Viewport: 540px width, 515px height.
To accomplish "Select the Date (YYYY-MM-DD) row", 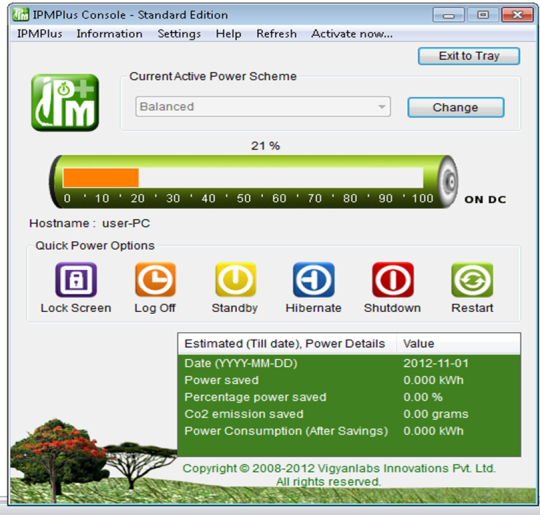I will [349, 363].
